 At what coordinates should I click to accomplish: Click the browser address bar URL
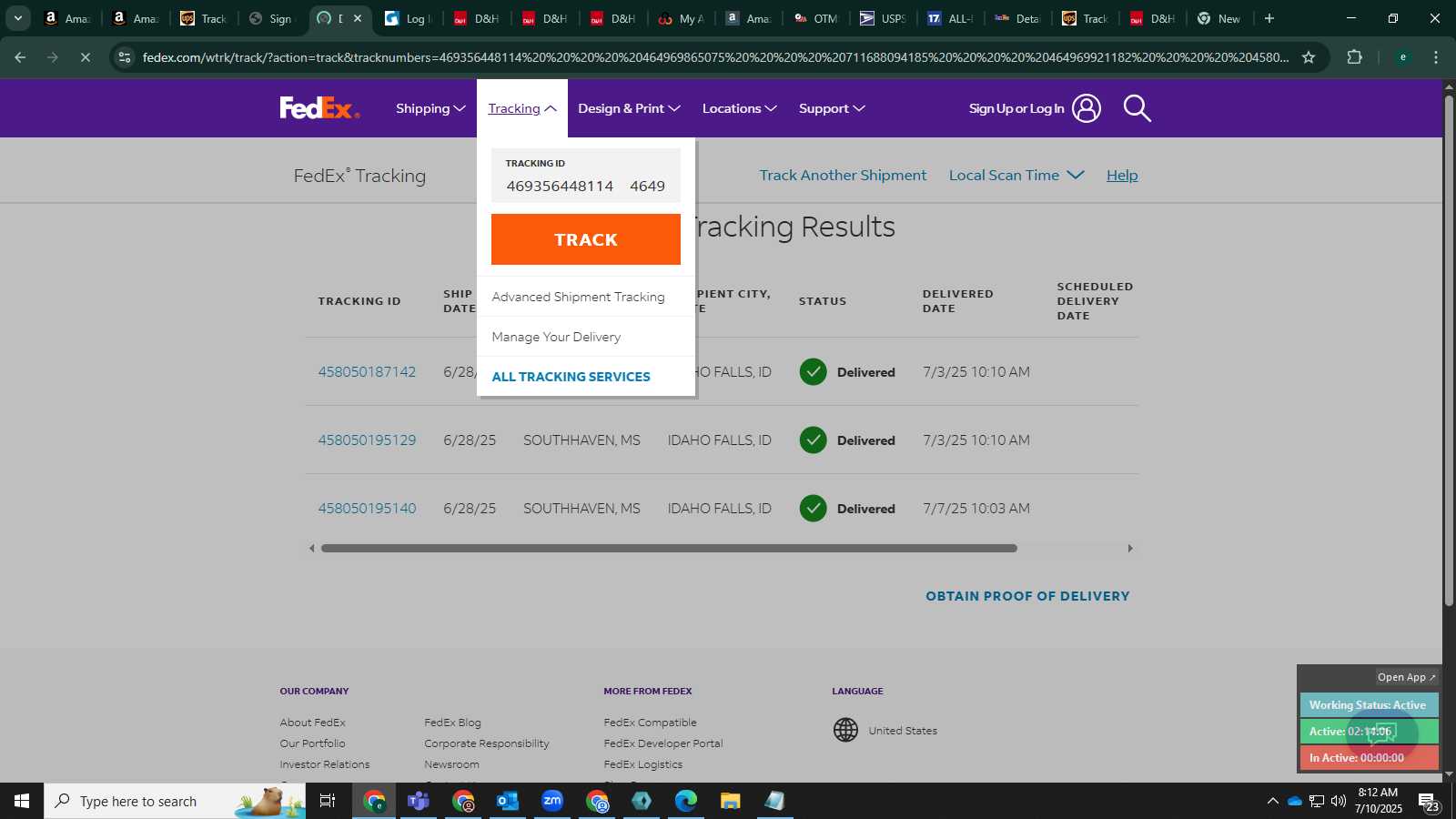(715, 57)
